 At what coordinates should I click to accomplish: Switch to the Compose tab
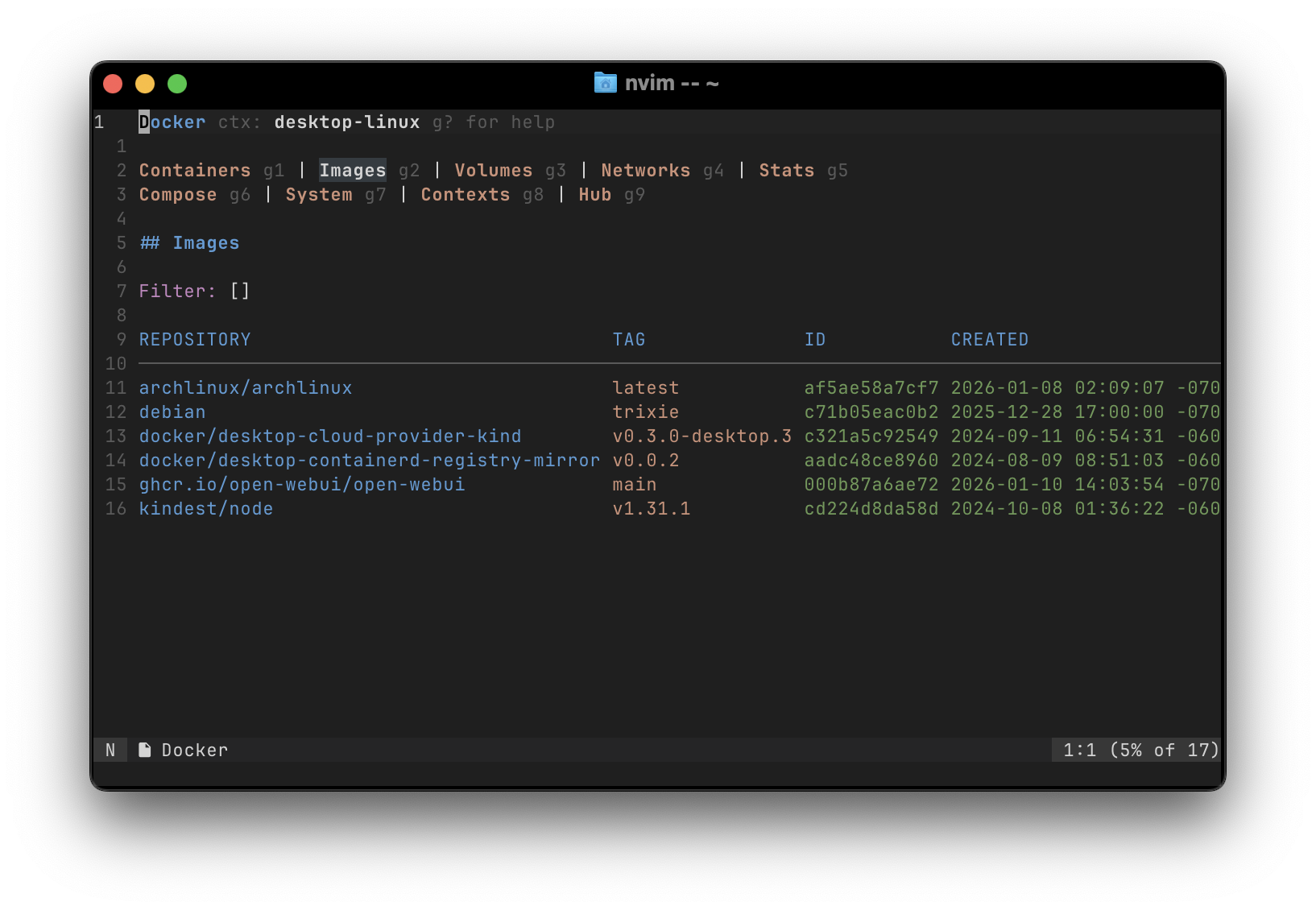click(178, 195)
